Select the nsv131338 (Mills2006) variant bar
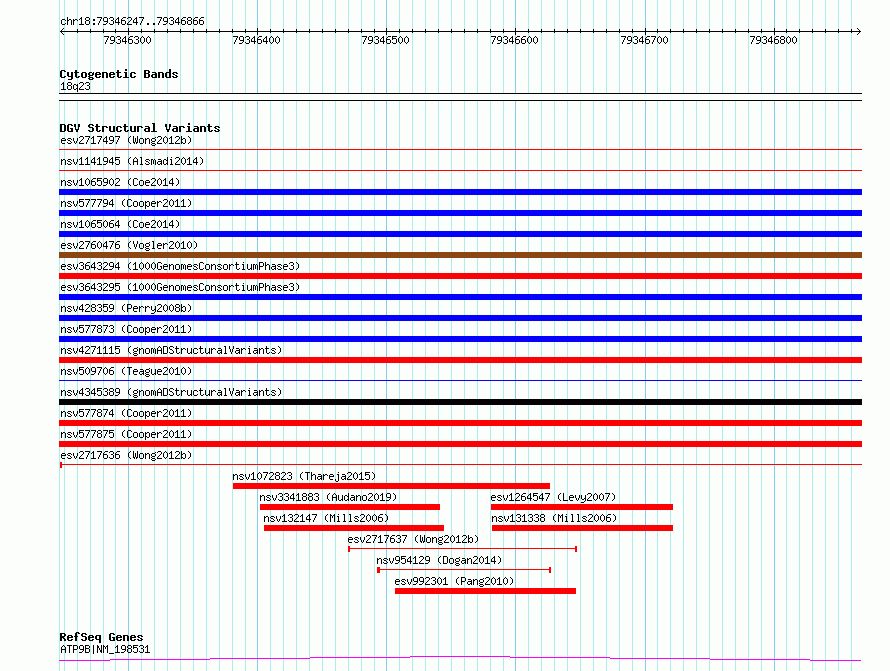The height and width of the screenshot is (671, 890). (582, 528)
